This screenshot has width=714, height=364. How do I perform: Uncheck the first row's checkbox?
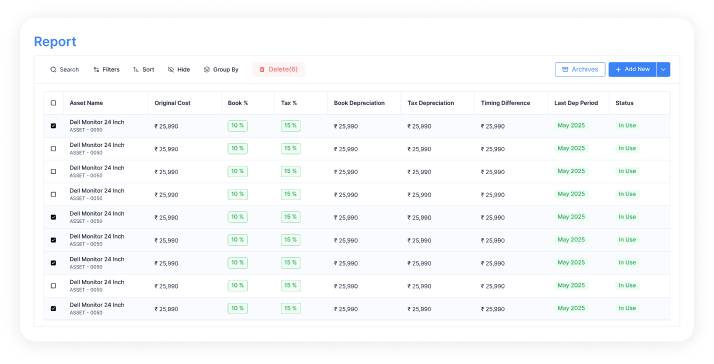pyautogui.click(x=53, y=126)
